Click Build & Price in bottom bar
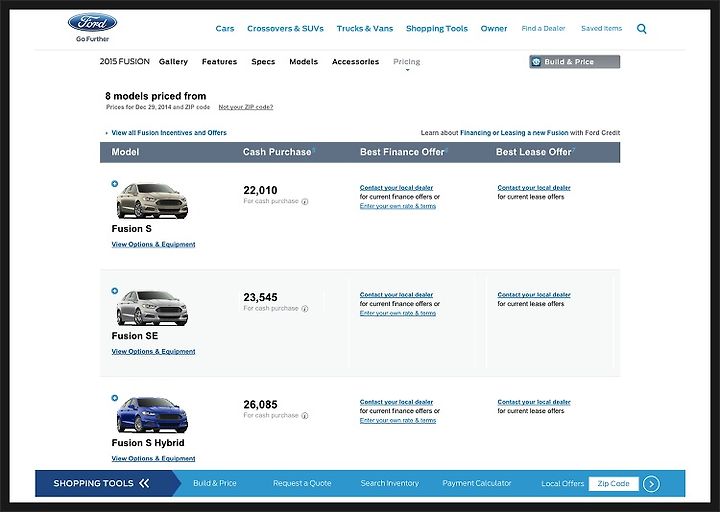 coord(214,483)
